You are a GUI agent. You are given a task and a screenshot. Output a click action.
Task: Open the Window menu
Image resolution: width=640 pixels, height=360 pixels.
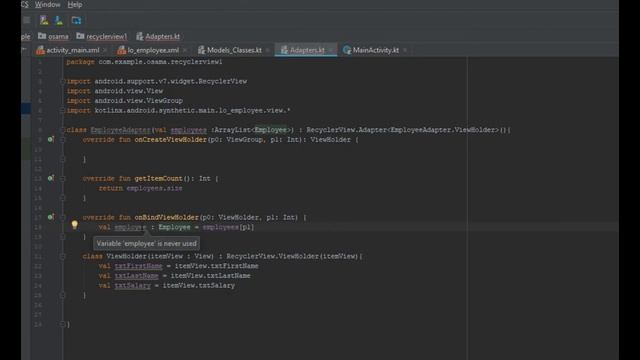47,4
